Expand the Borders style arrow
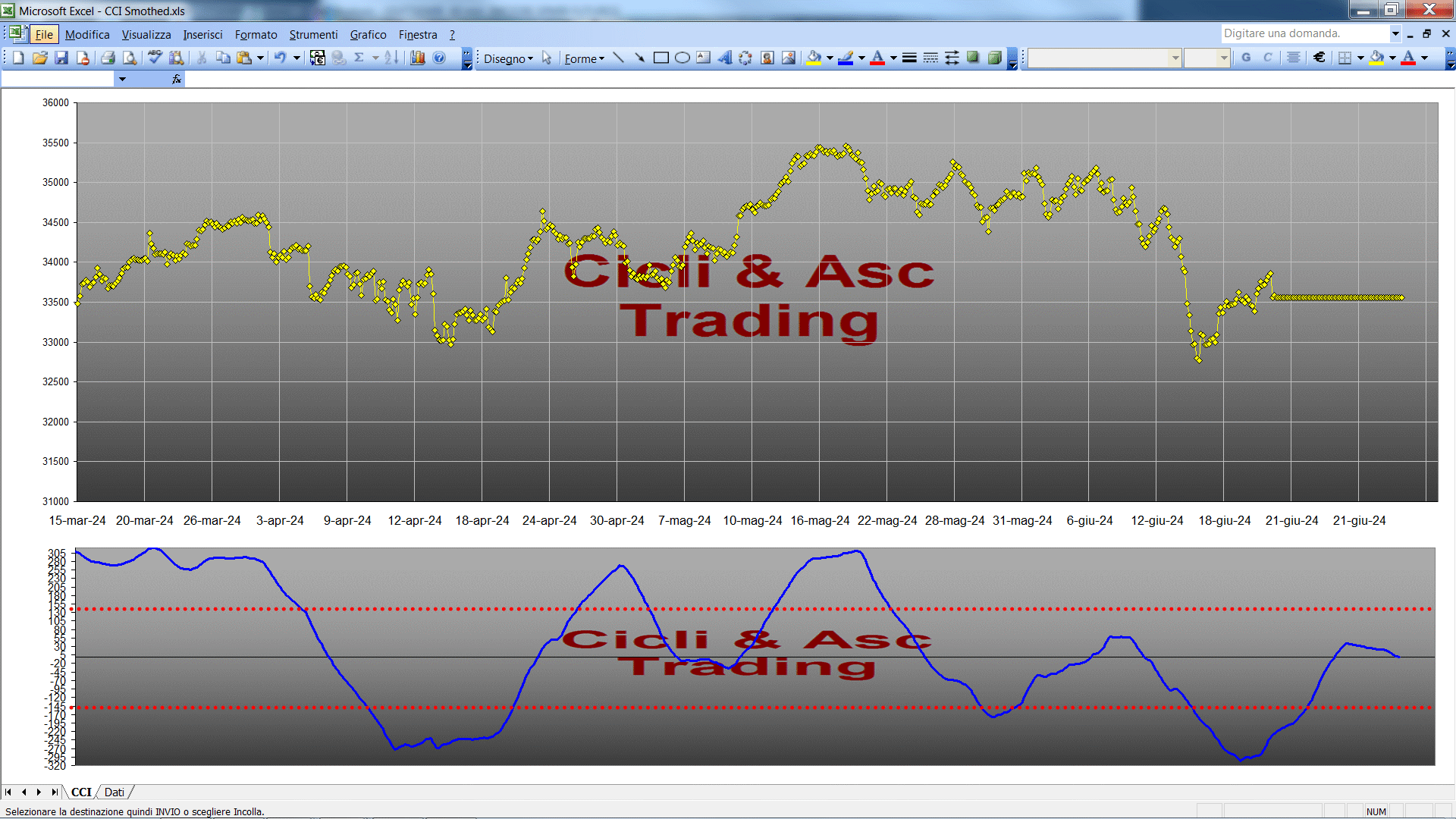This screenshot has width=1456, height=819. (x=1360, y=58)
